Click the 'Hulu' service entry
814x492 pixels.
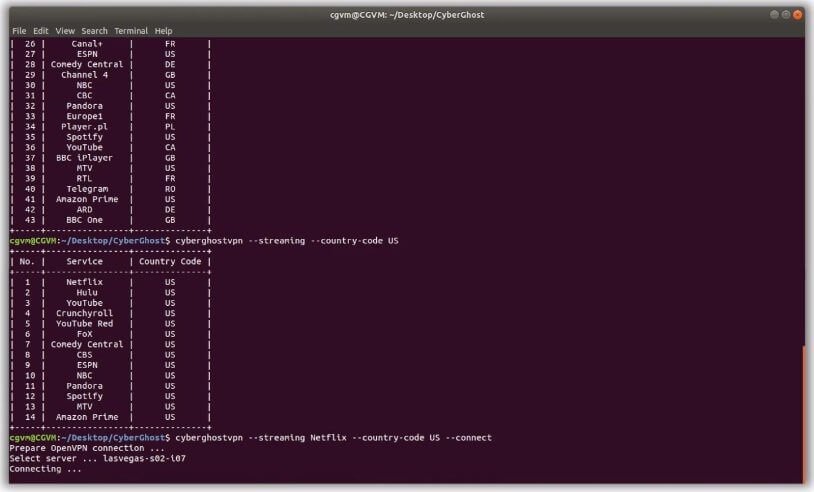point(87,293)
